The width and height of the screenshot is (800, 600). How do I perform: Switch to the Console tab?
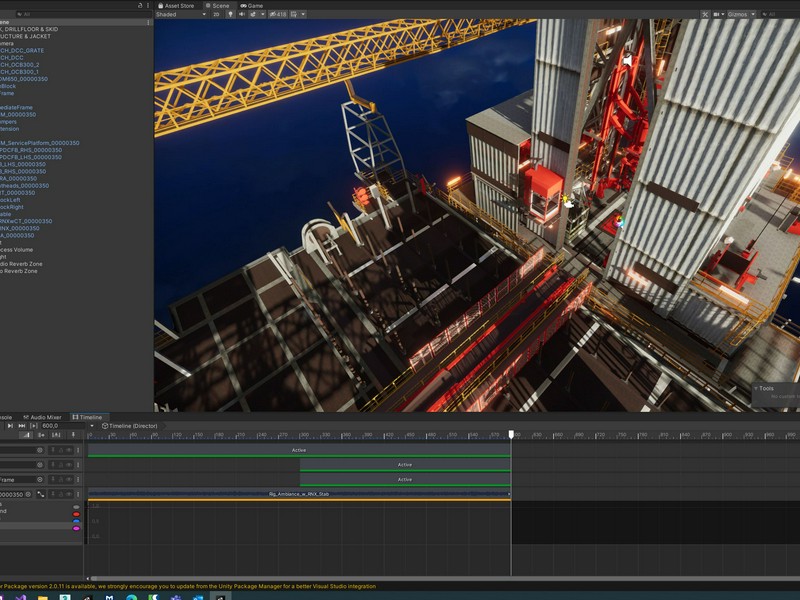pyautogui.click(x=6, y=417)
